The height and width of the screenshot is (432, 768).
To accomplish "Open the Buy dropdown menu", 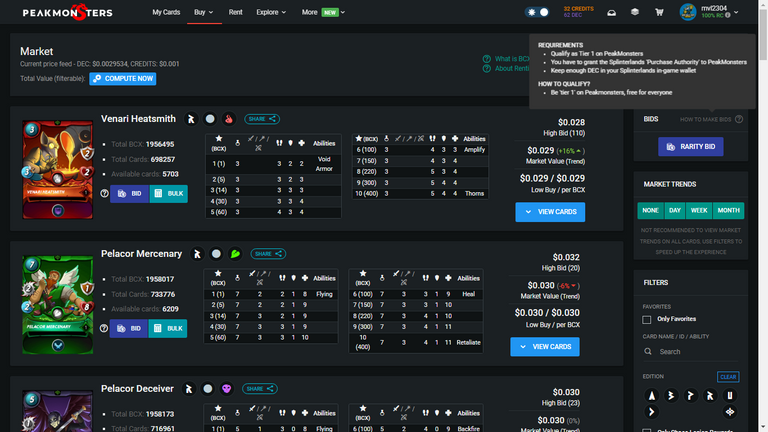I will pyautogui.click(x=204, y=12).
